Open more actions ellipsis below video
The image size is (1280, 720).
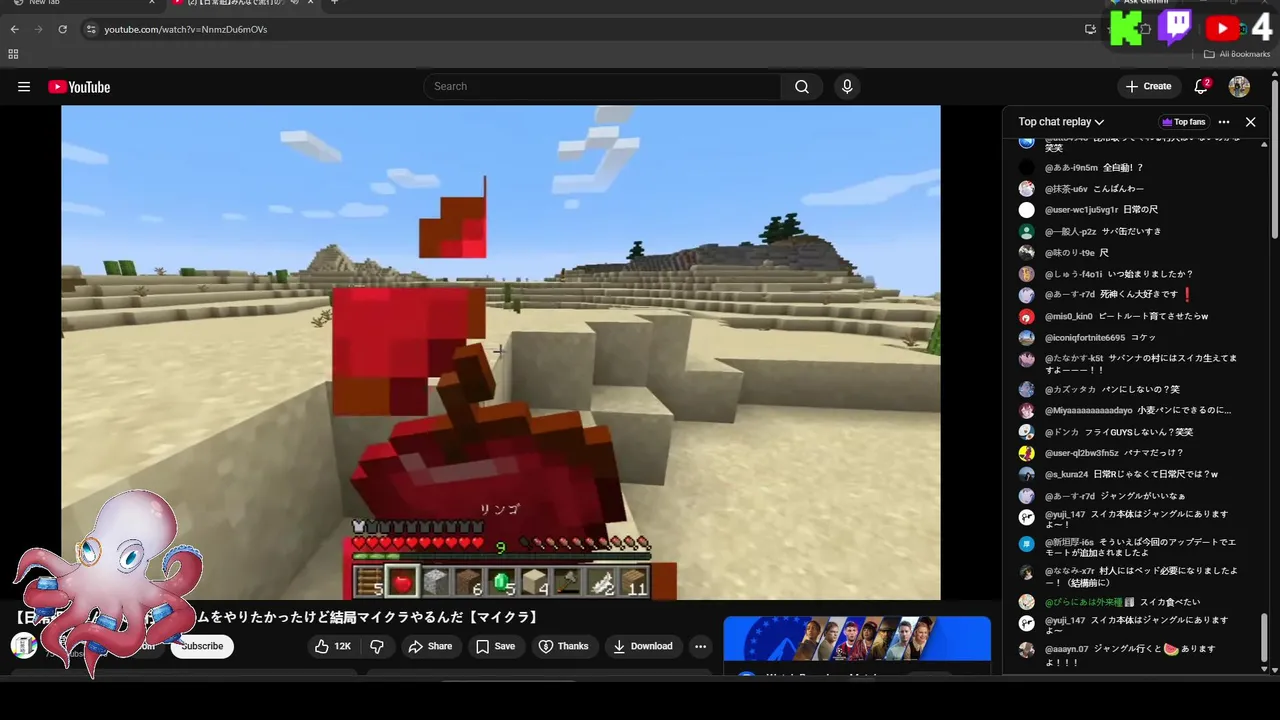[701, 646]
